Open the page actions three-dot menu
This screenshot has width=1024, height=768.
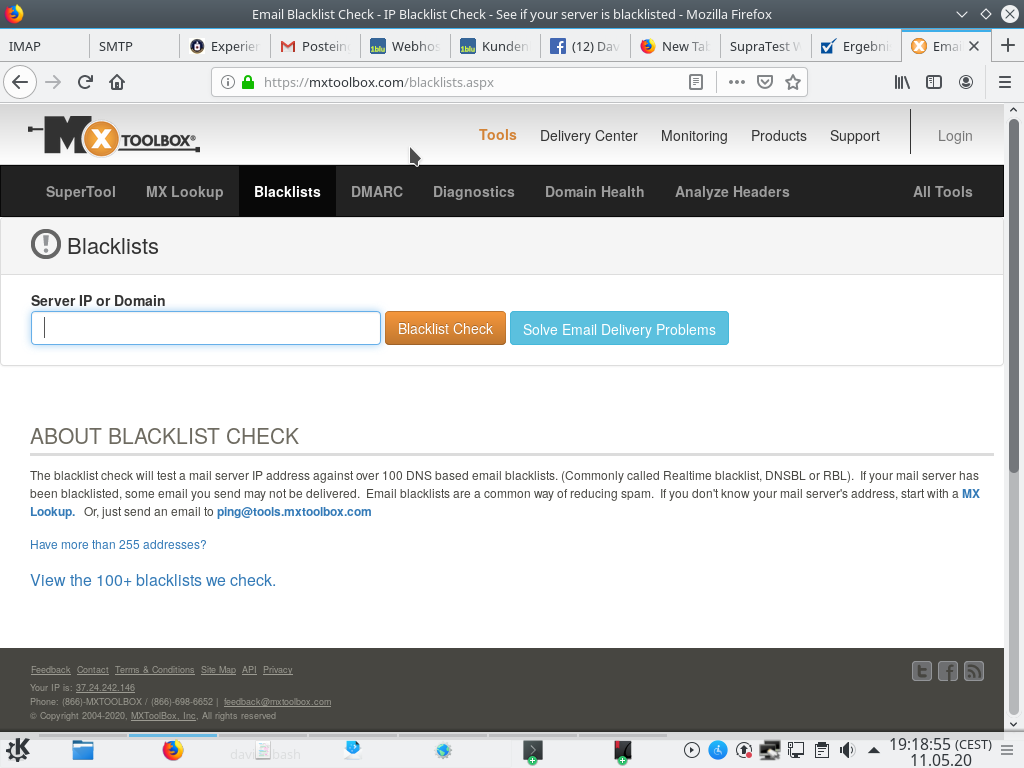pos(737,82)
